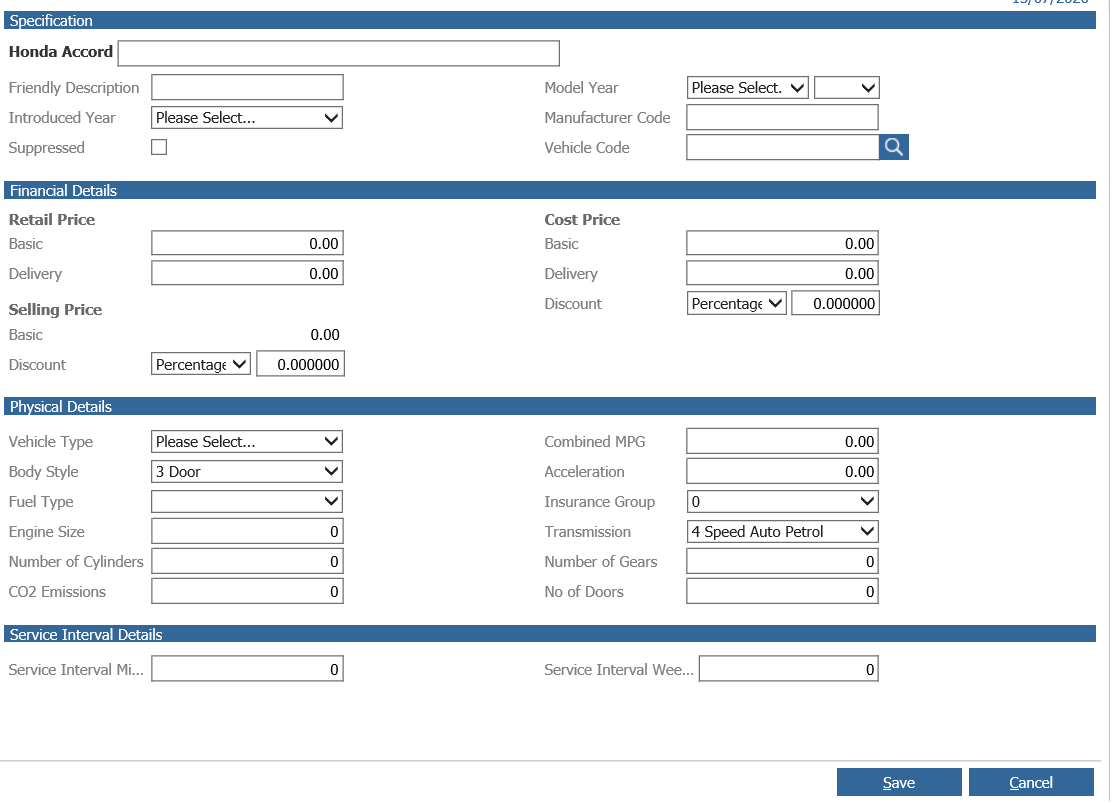Image resolution: width=1119 pixels, height=803 pixels.
Task: Change the Body Style 3 Door dropdown
Action: coord(247,472)
